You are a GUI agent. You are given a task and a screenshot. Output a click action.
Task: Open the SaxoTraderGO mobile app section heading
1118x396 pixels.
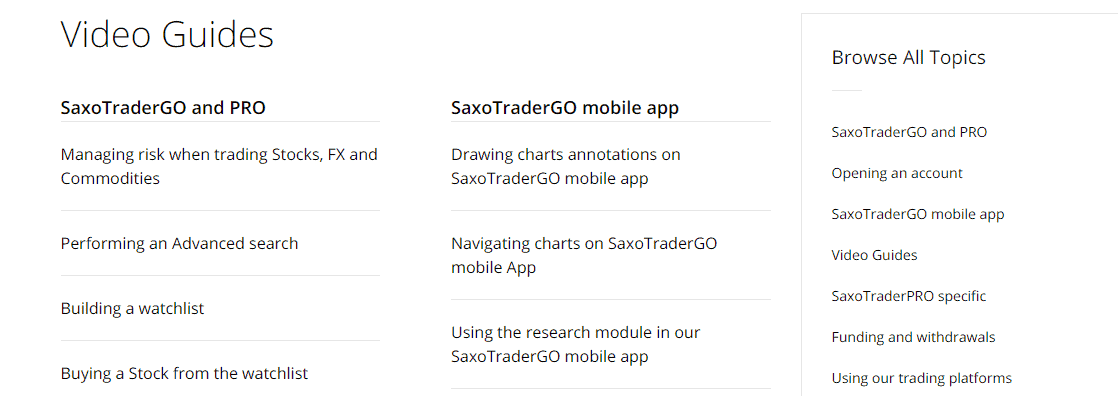pos(565,108)
